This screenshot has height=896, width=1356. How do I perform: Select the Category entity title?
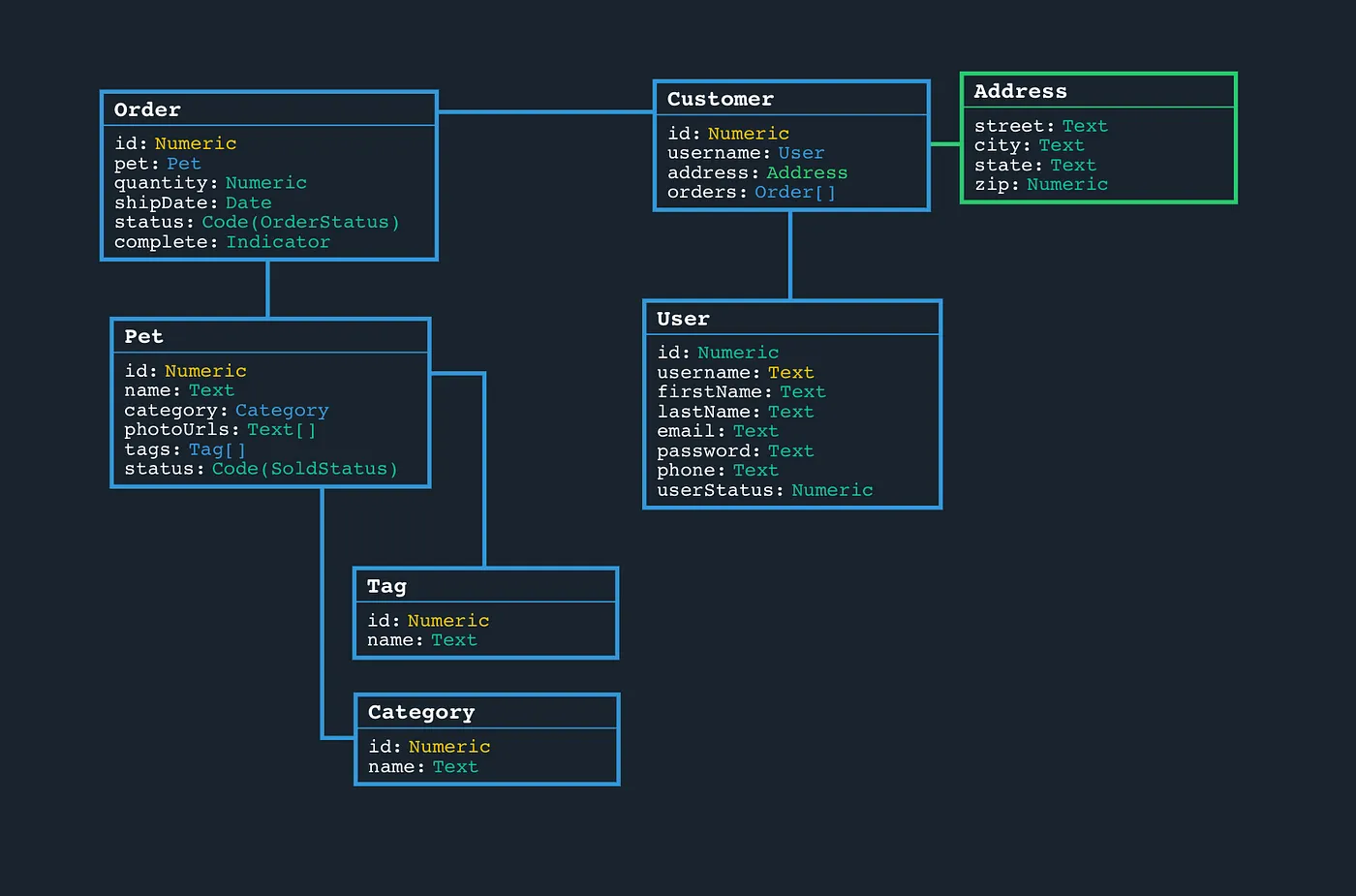(421, 711)
